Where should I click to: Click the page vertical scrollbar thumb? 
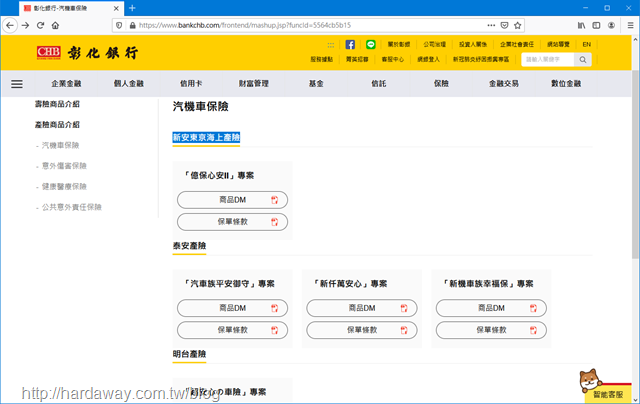[635, 164]
